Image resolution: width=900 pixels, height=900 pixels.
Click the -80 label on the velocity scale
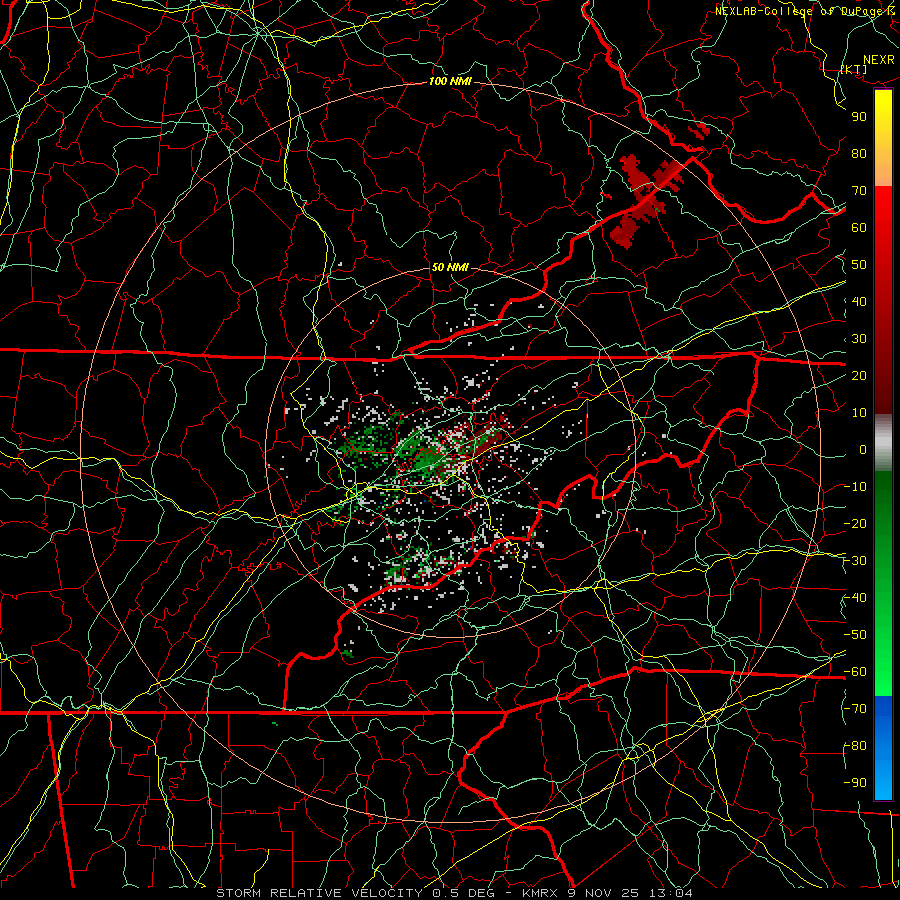pyautogui.click(x=855, y=746)
